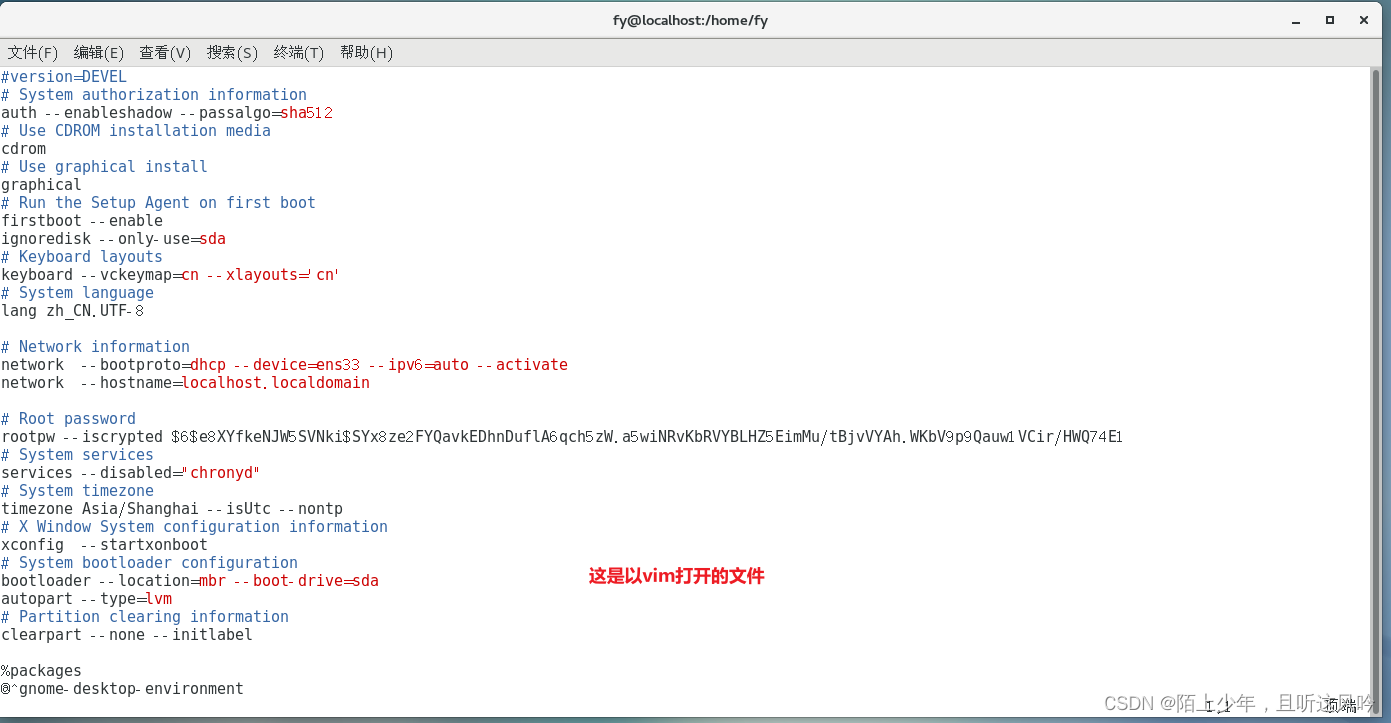
Task: Open the 搜索(S) menu
Action: [232, 53]
